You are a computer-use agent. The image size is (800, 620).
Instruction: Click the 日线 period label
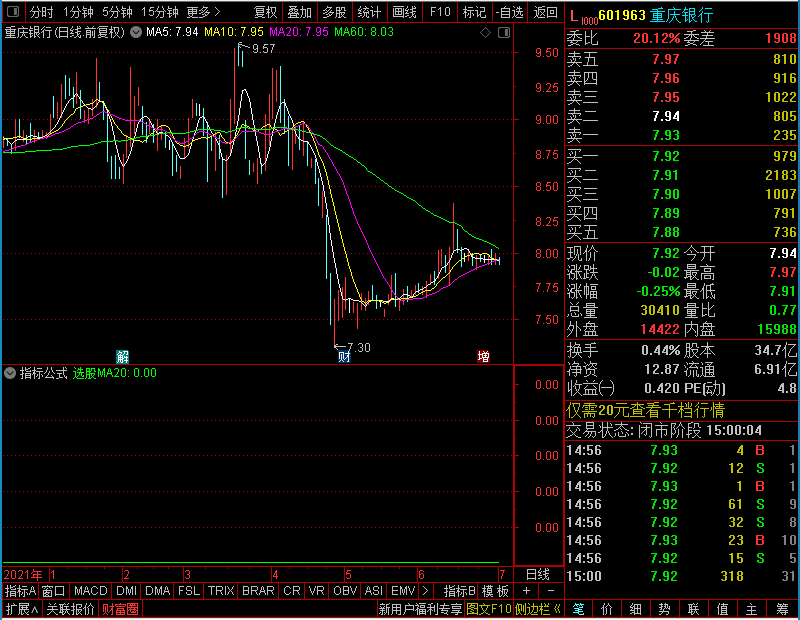pyautogui.click(x=538, y=575)
